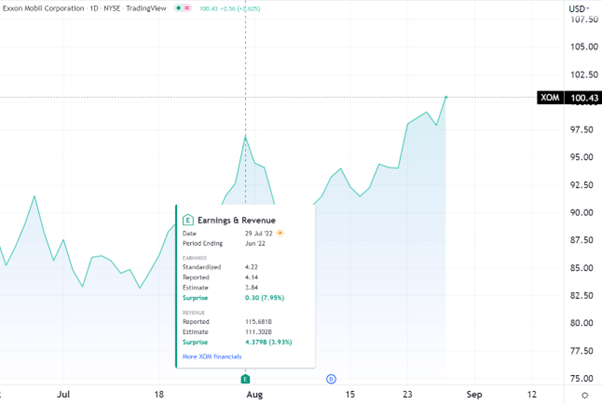Click the Earnings & Revenue E icon
Viewport: 602px width, 404px height.
coord(188,220)
